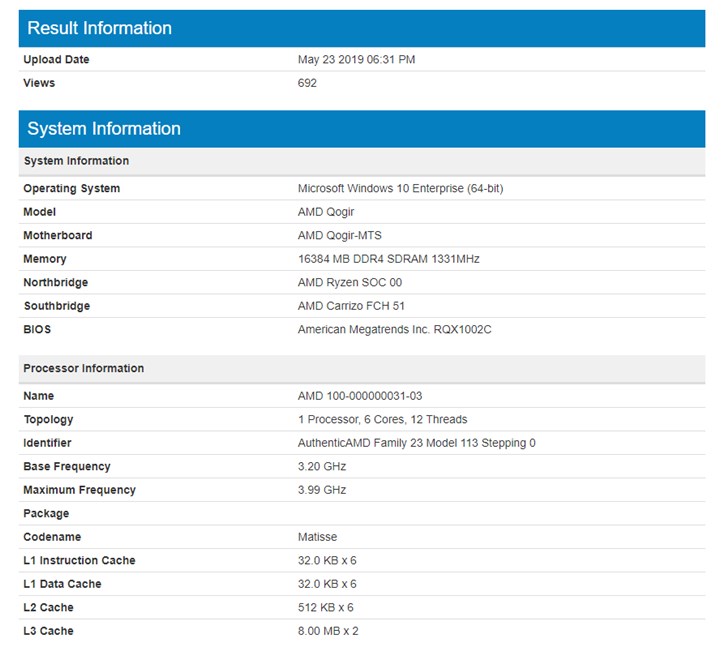
Task: Click the Base Frequency label
Action: tap(67, 467)
